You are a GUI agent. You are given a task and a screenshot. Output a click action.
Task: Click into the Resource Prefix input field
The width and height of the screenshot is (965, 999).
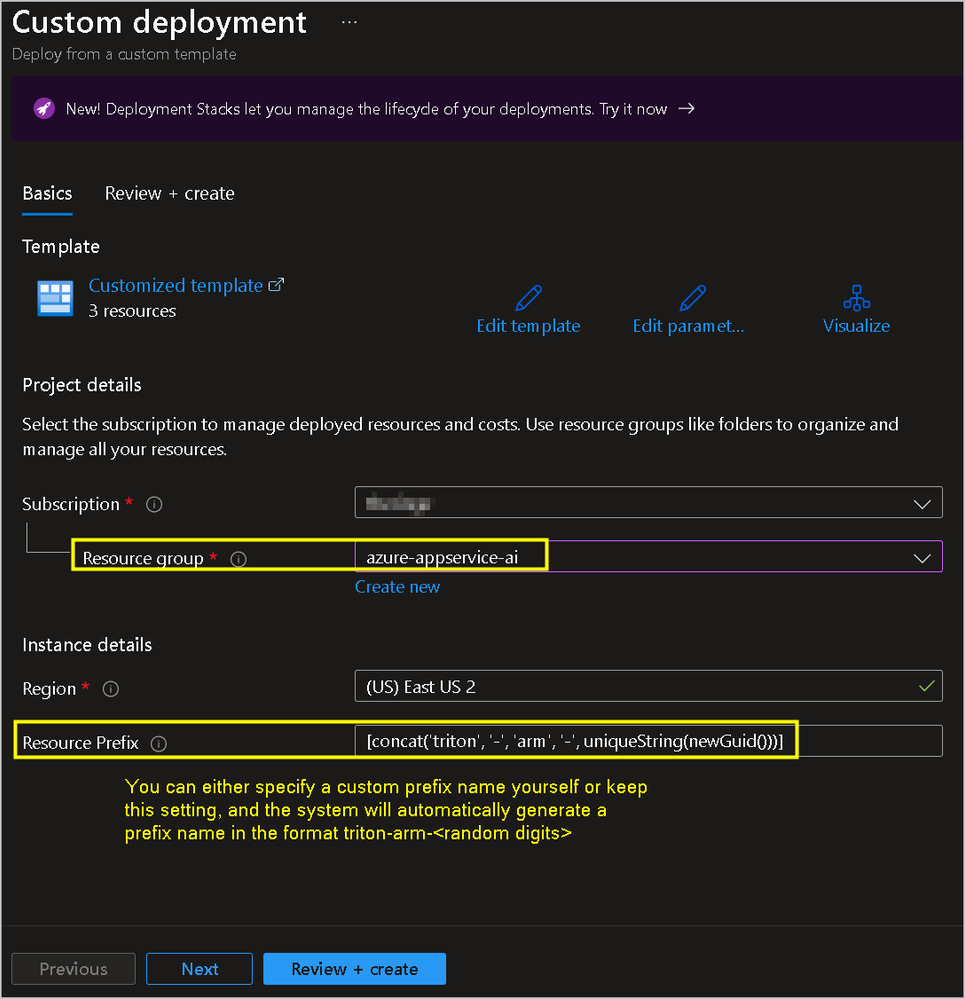(x=648, y=741)
